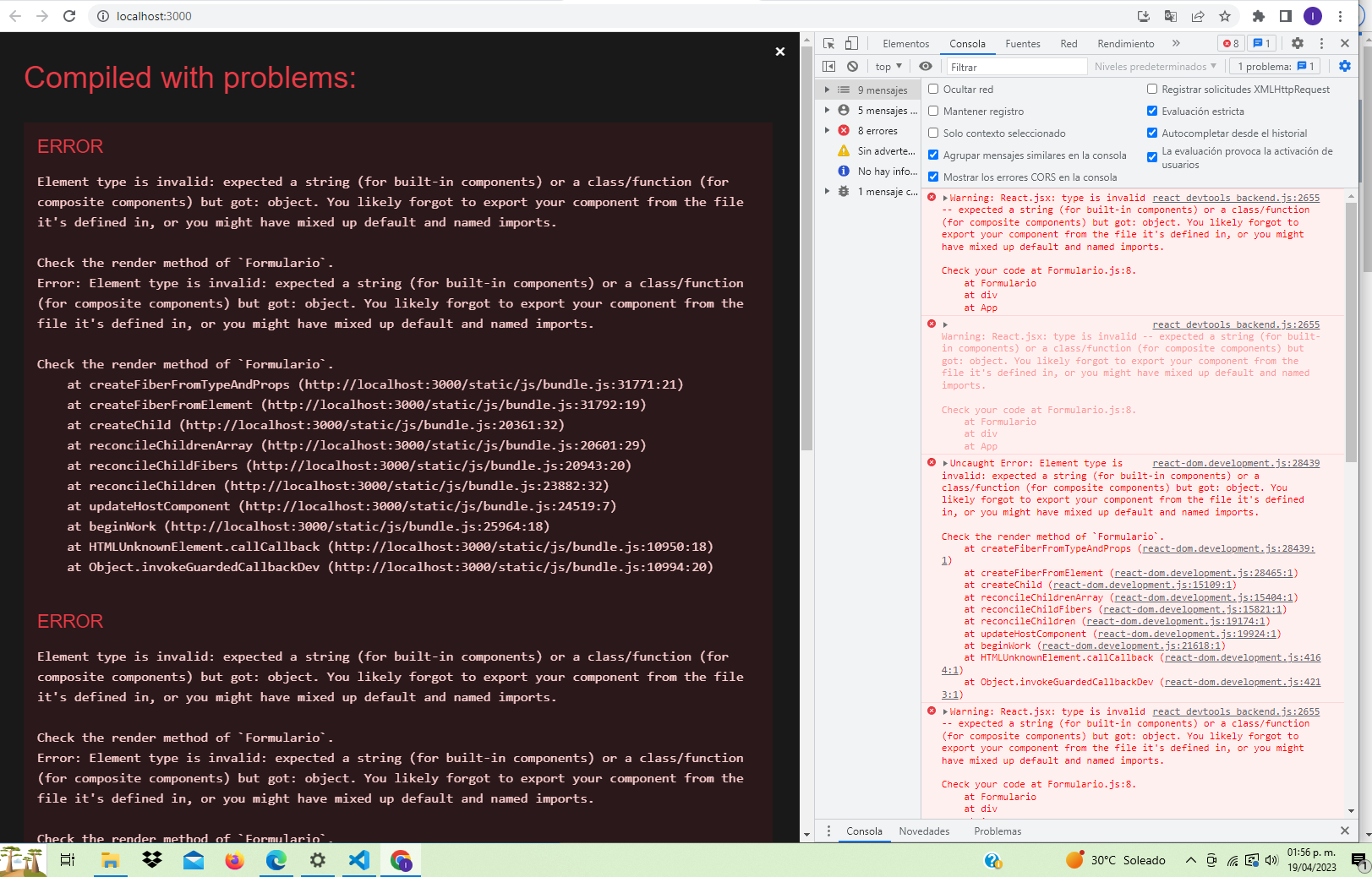The height and width of the screenshot is (877, 1372).
Task: Open the Novedades drawer tab
Action: [924, 831]
